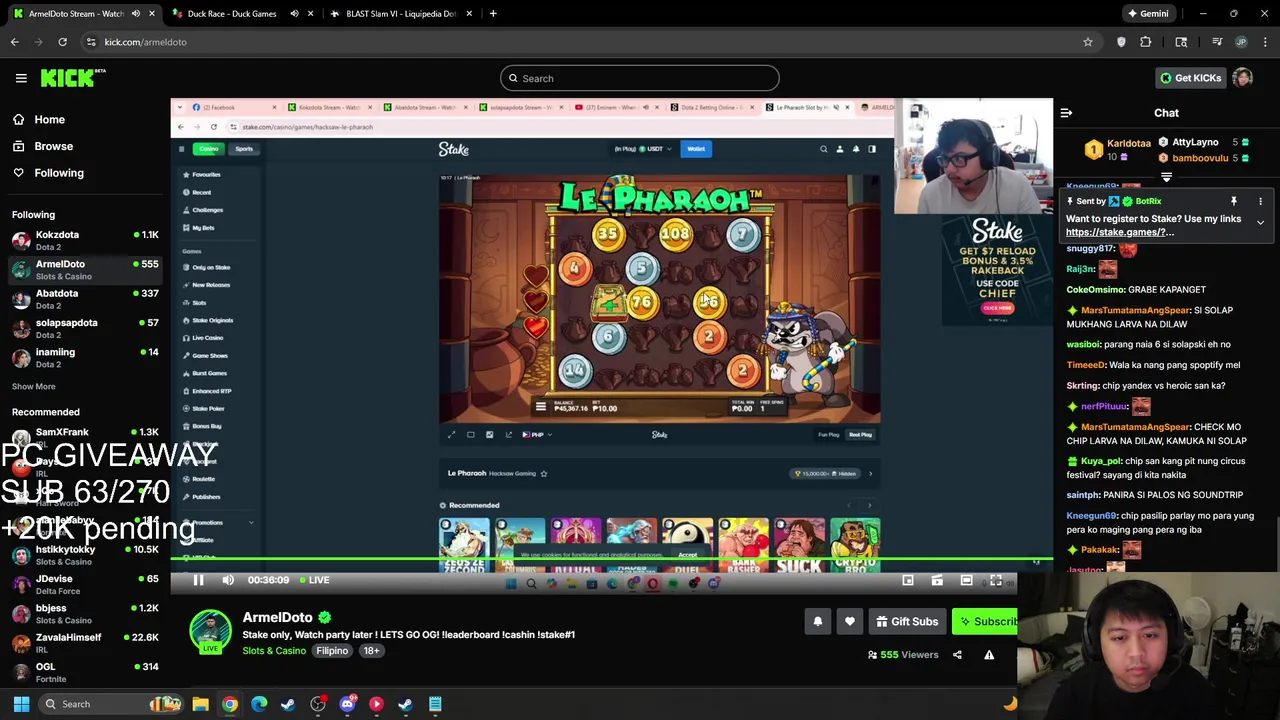This screenshot has width=1280, height=720.
Task: Mute the stream player volume
Action: coord(228,580)
